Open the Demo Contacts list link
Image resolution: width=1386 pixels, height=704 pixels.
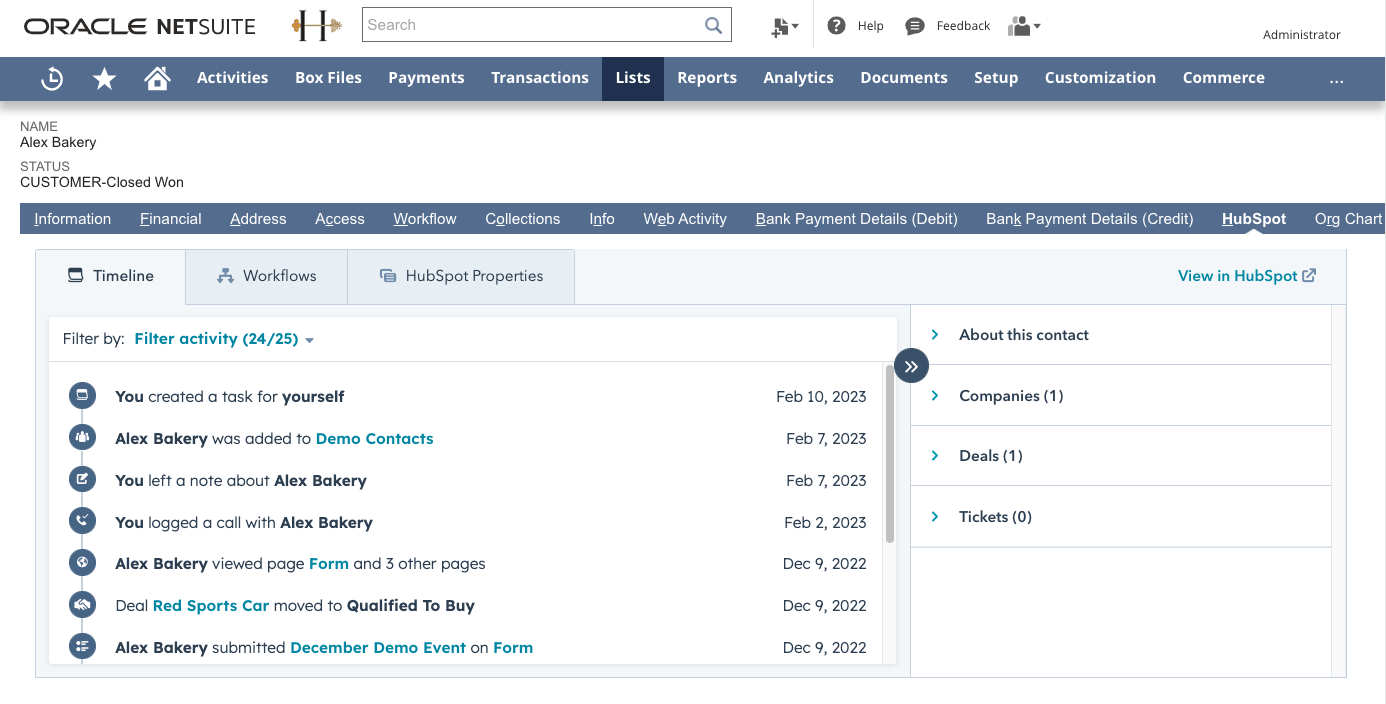pos(374,438)
